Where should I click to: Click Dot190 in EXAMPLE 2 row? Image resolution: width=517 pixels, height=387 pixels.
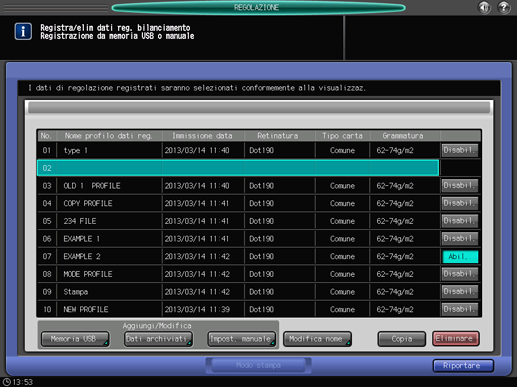click(261, 256)
